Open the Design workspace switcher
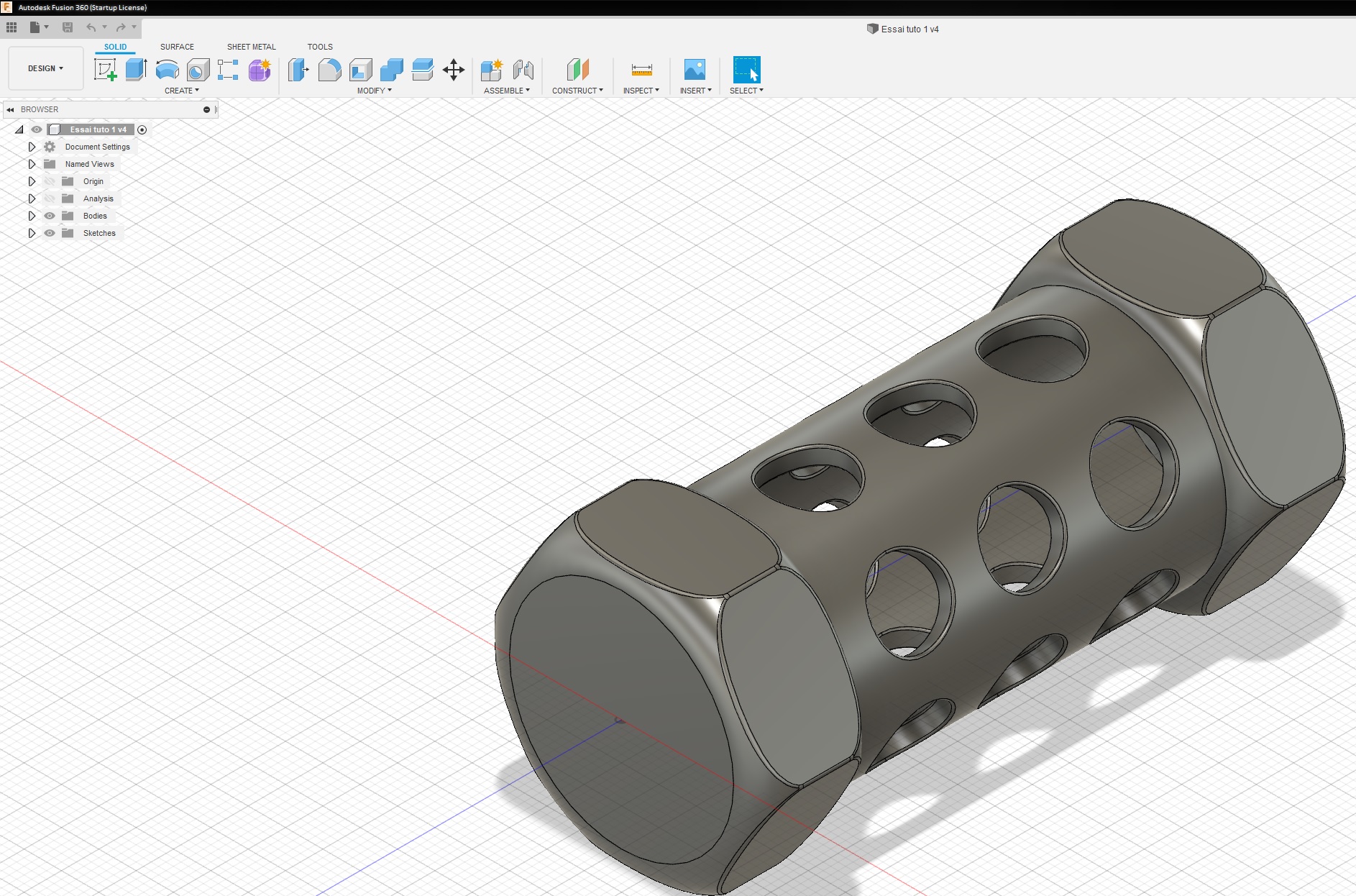 pos(45,68)
